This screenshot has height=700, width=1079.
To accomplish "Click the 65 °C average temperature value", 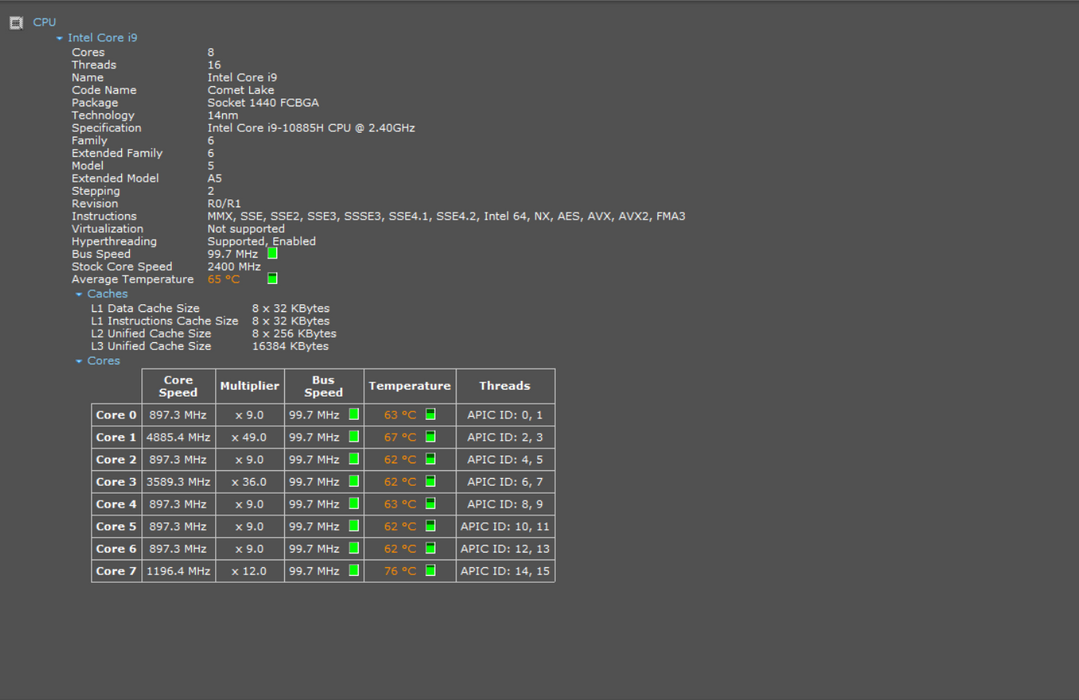I will (224, 279).
